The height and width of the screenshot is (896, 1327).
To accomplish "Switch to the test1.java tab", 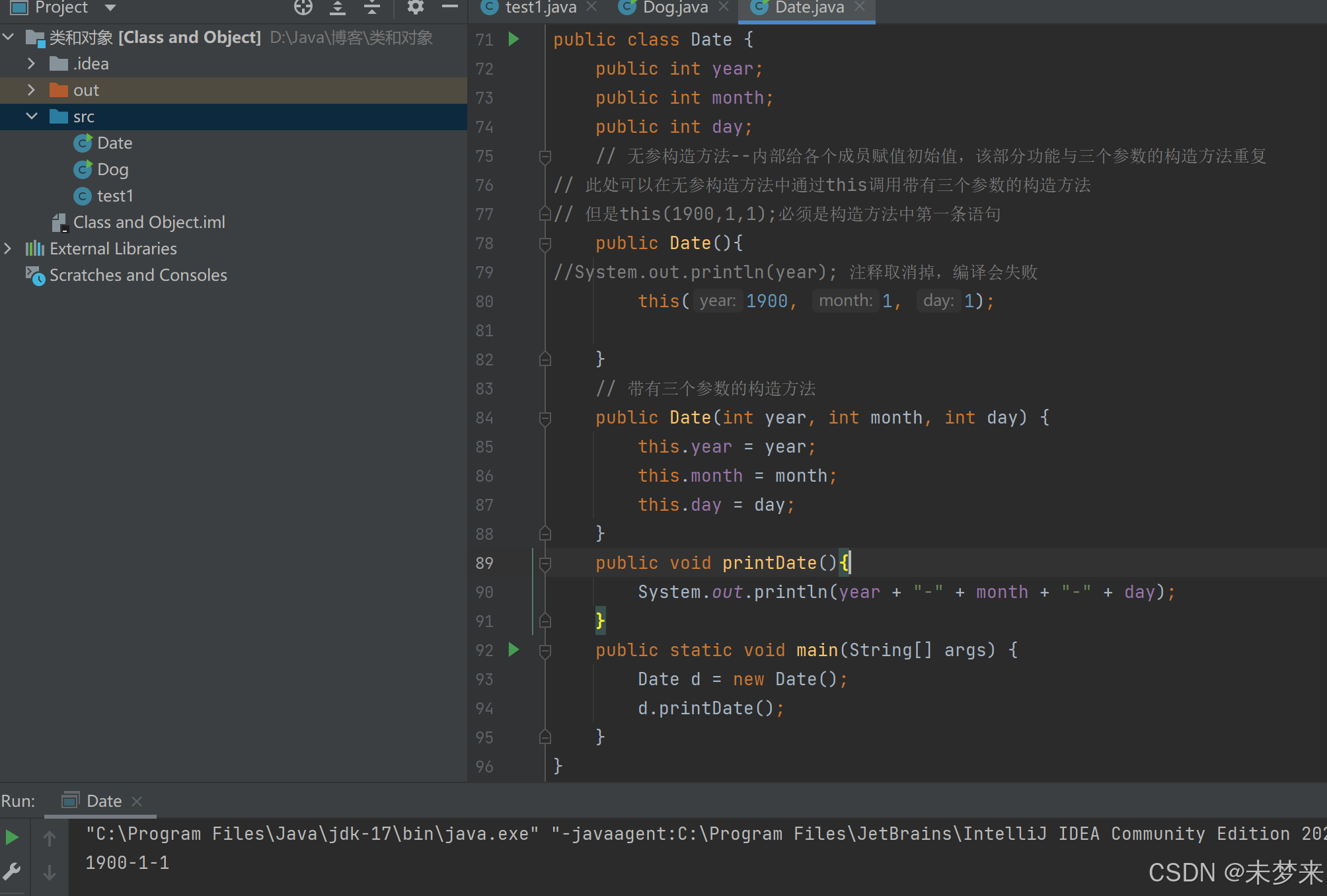I will (x=540, y=8).
